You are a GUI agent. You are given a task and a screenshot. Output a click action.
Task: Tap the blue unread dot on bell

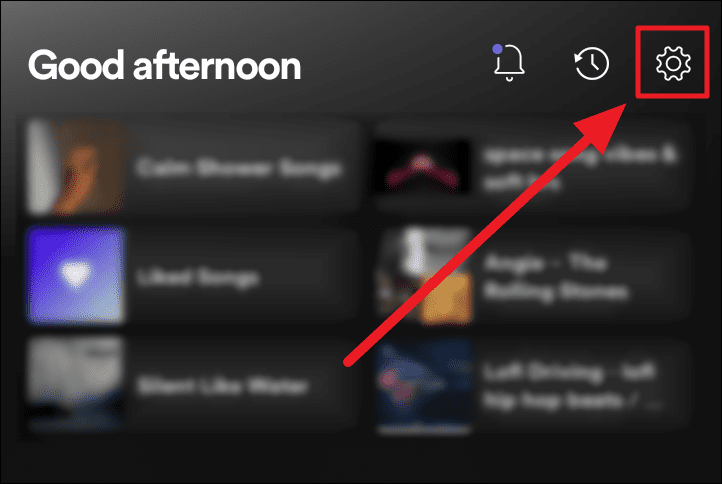(497, 49)
